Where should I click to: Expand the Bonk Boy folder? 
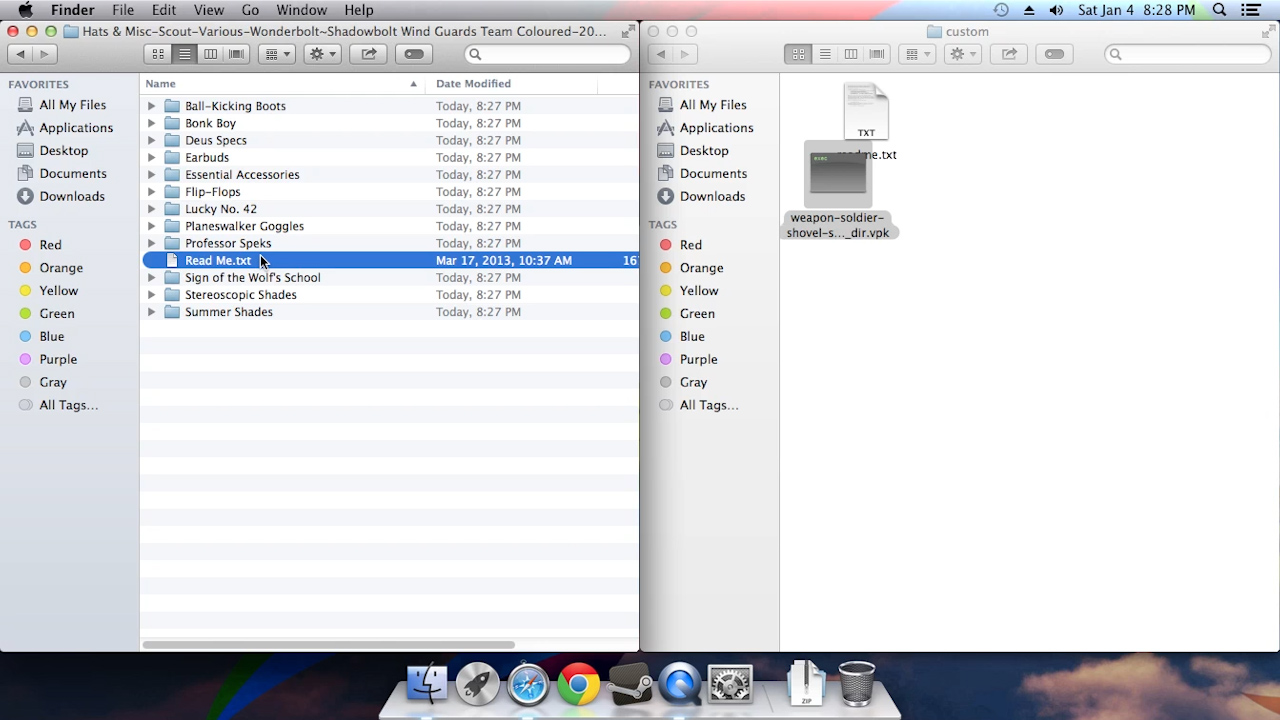tap(151, 123)
